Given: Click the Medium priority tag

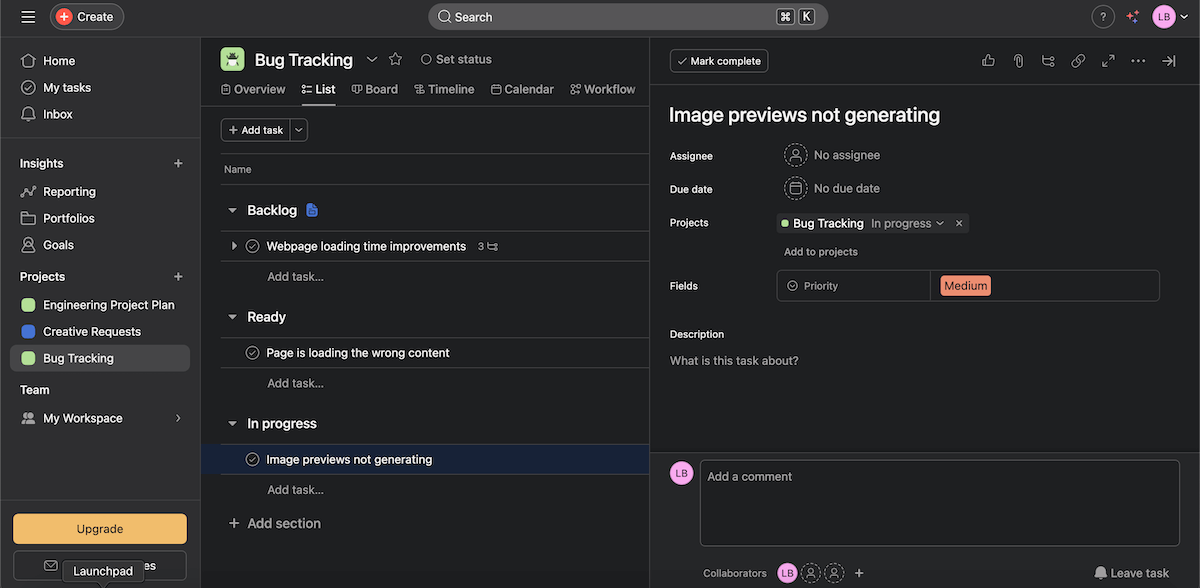Looking at the screenshot, I should pos(965,286).
